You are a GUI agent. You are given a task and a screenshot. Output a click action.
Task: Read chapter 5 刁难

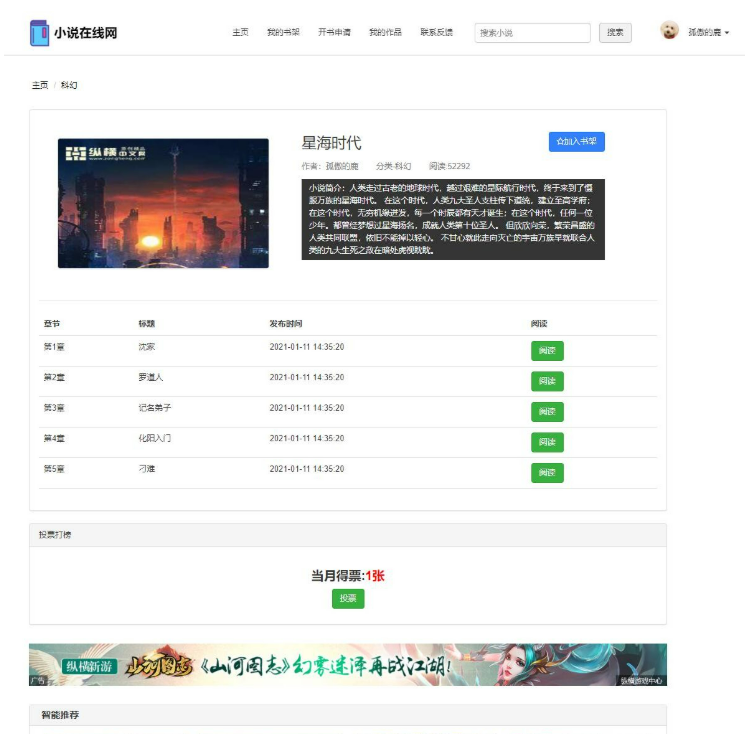[547, 473]
